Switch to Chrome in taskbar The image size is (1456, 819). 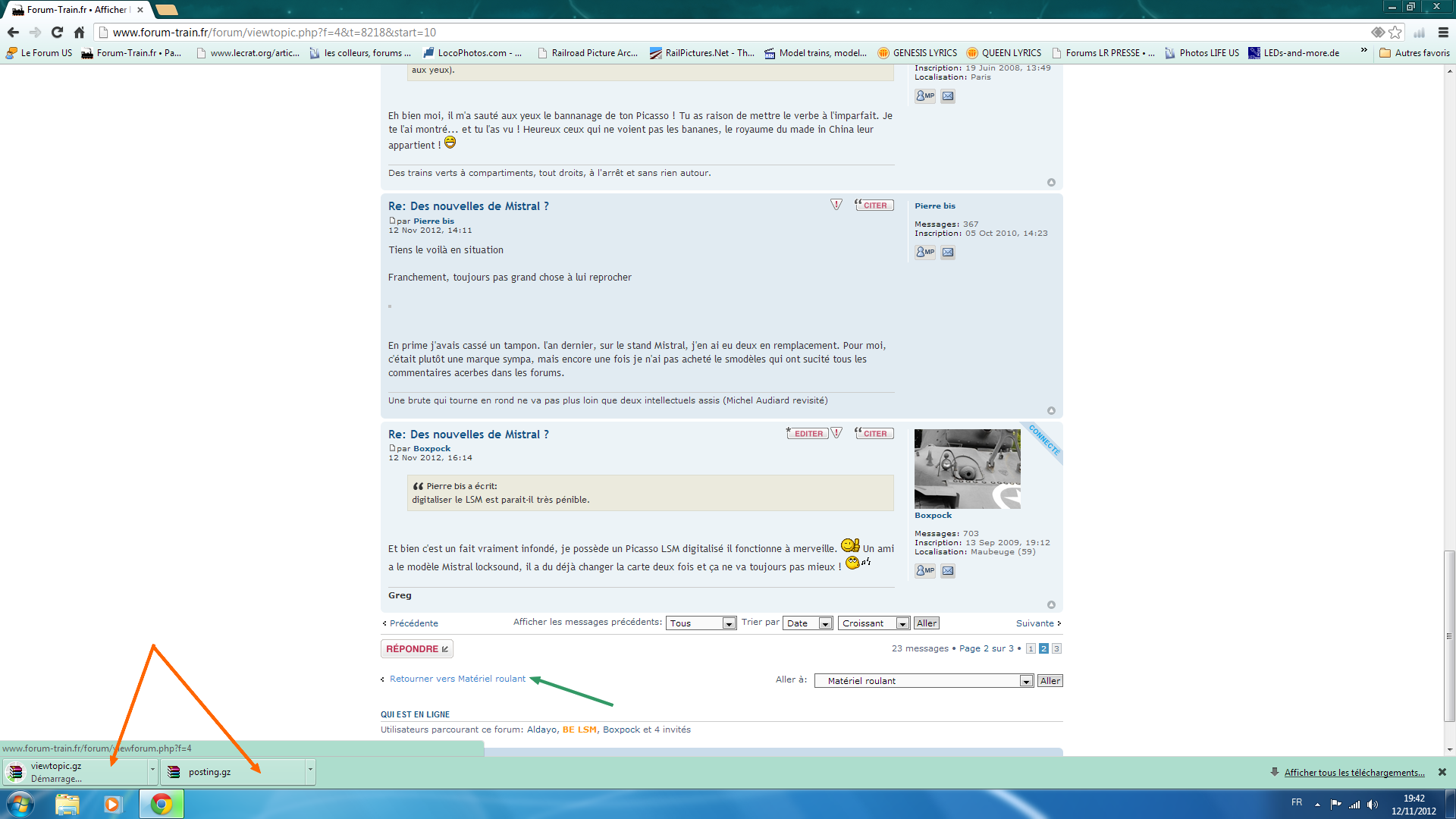[x=161, y=805]
